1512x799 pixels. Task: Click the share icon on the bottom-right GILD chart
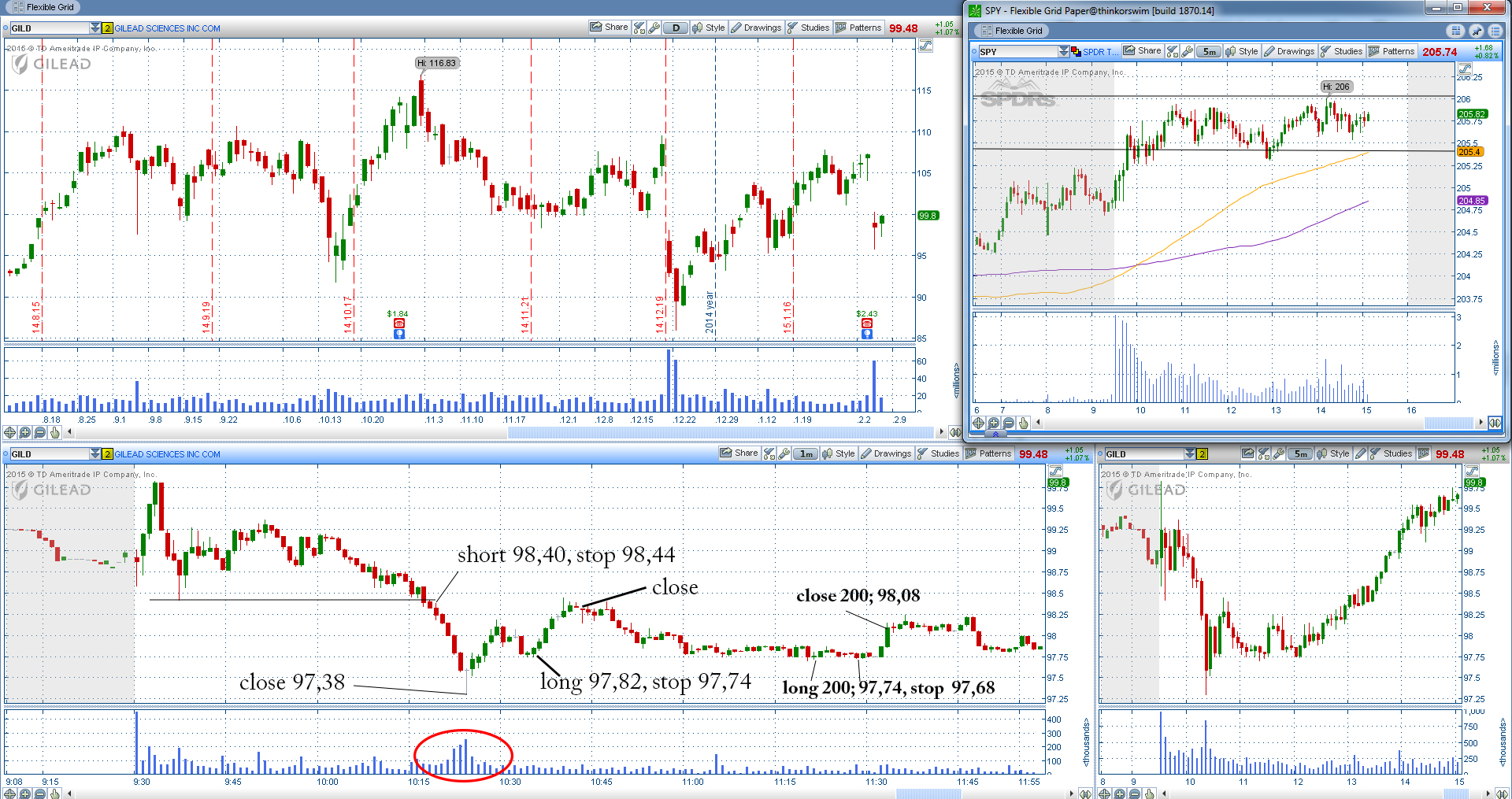tap(1248, 453)
